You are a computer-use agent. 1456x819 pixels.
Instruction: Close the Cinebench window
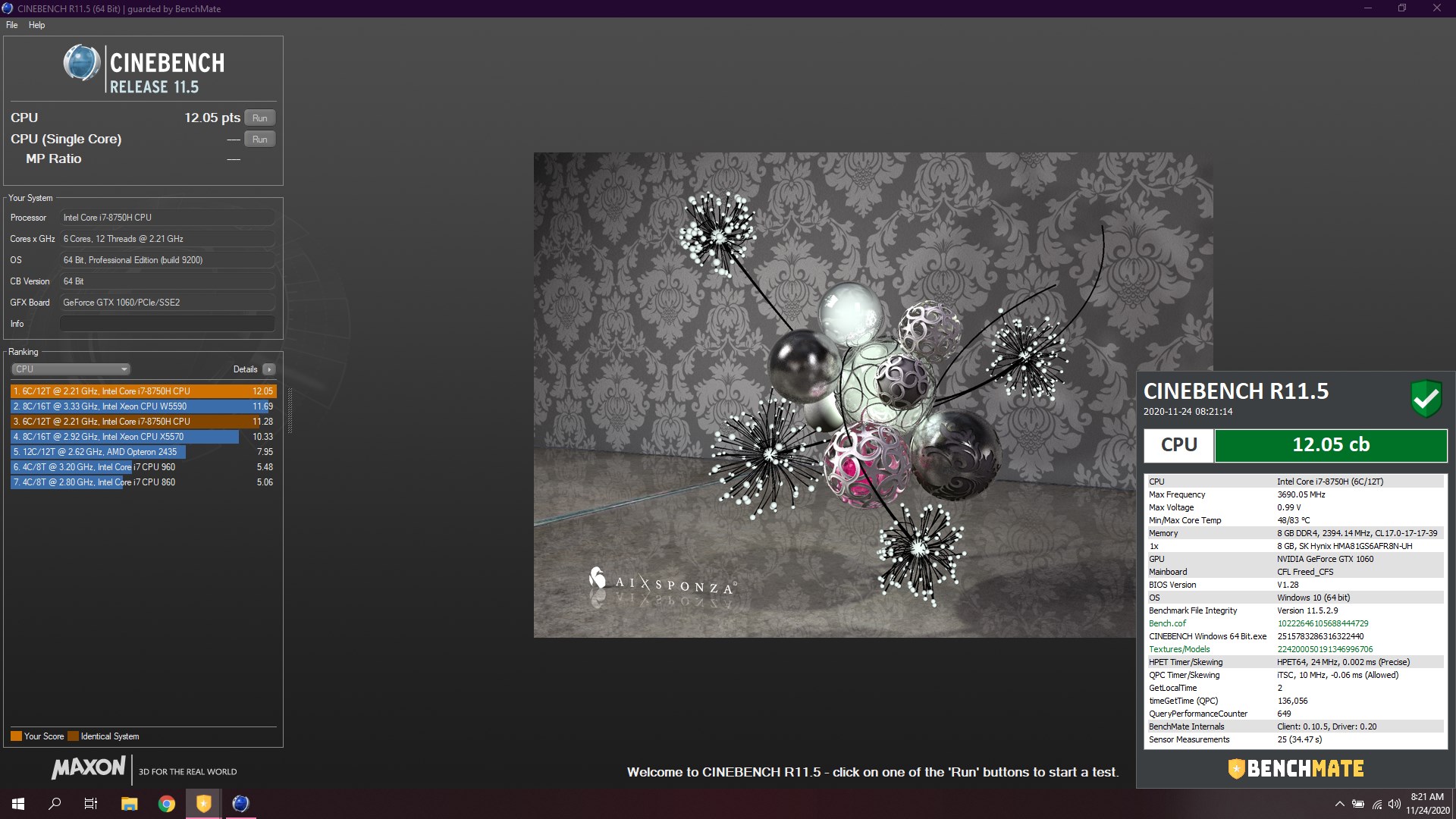coord(1437,8)
